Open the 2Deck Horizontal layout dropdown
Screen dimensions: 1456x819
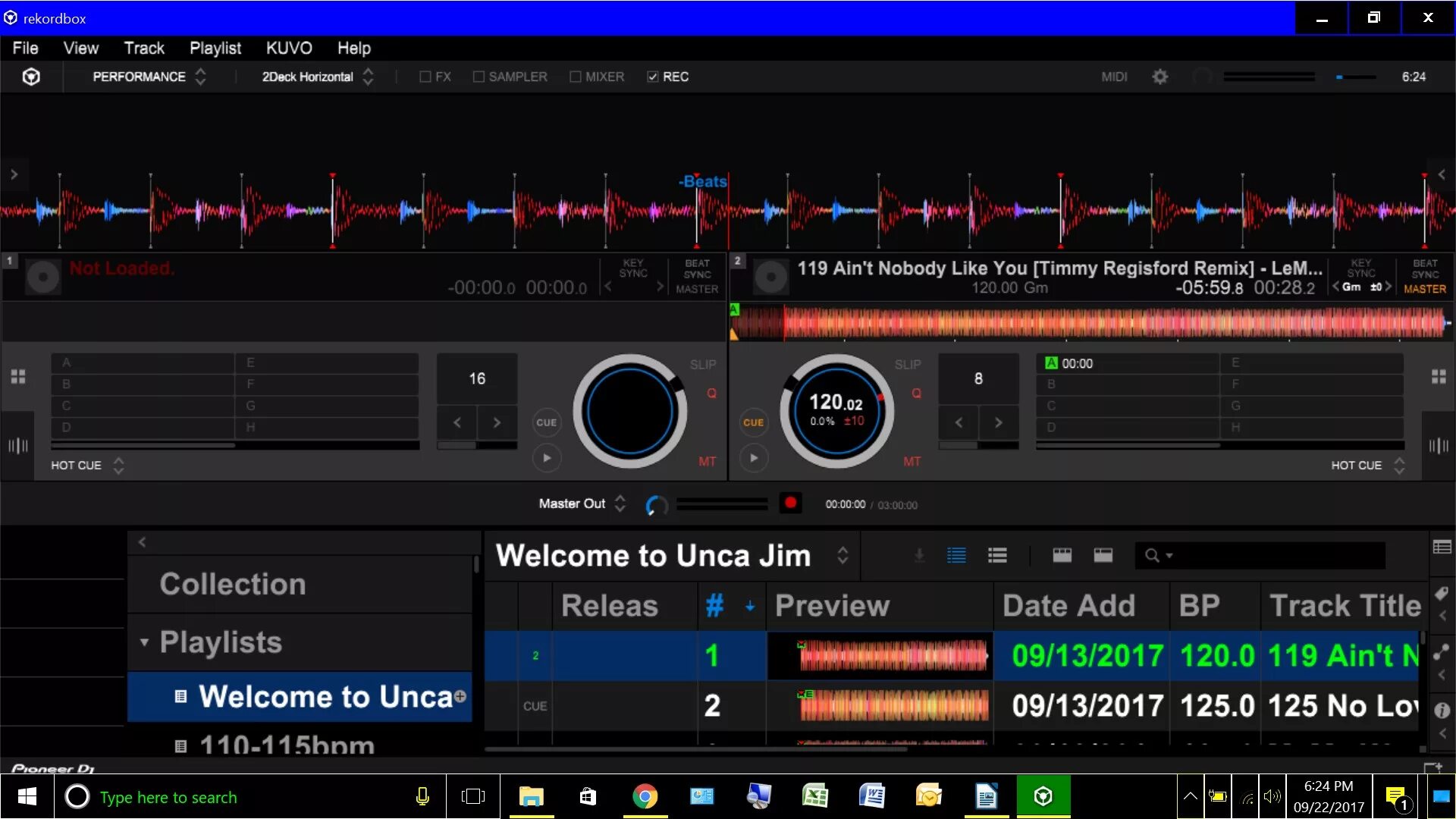318,77
